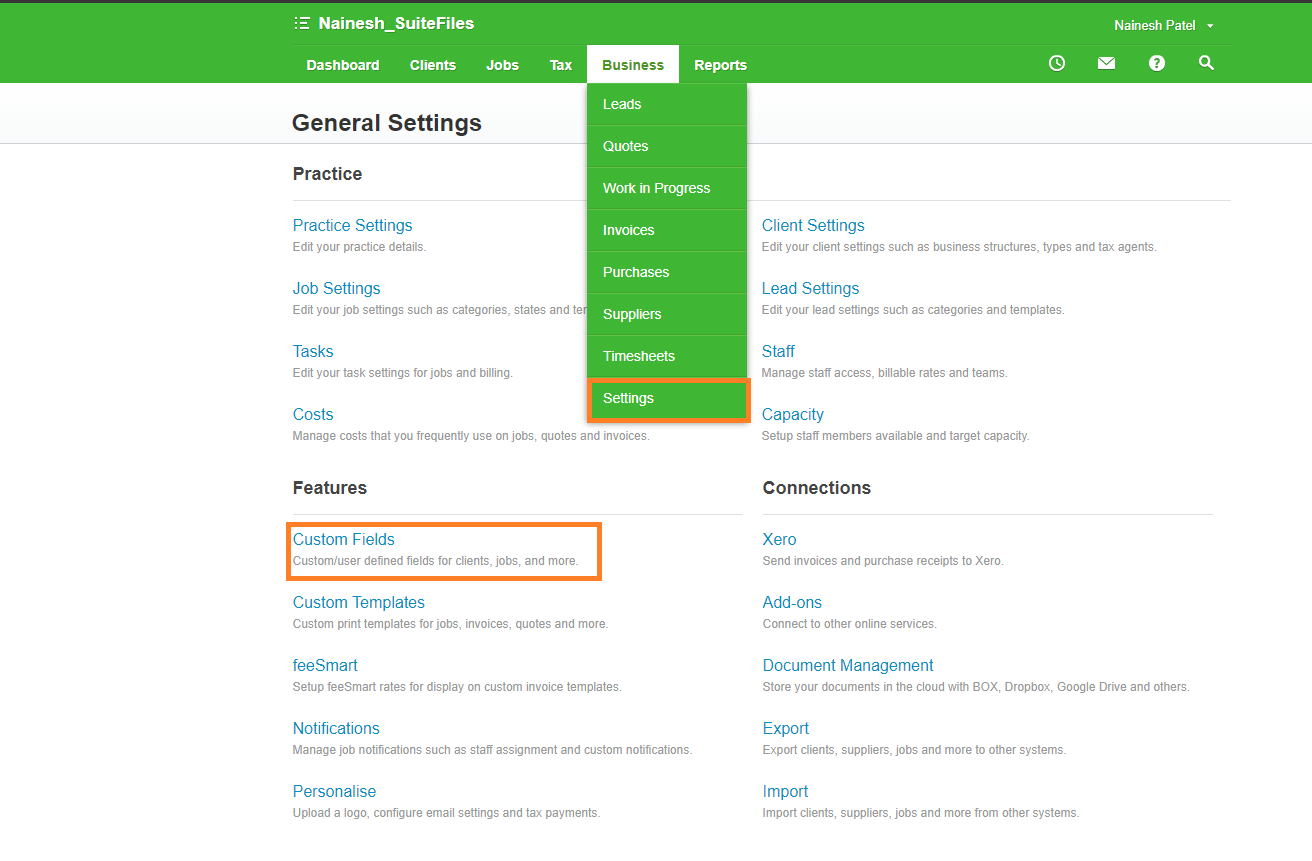The width and height of the screenshot is (1312, 861).
Task: Open Practice Settings
Action: (352, 225)
